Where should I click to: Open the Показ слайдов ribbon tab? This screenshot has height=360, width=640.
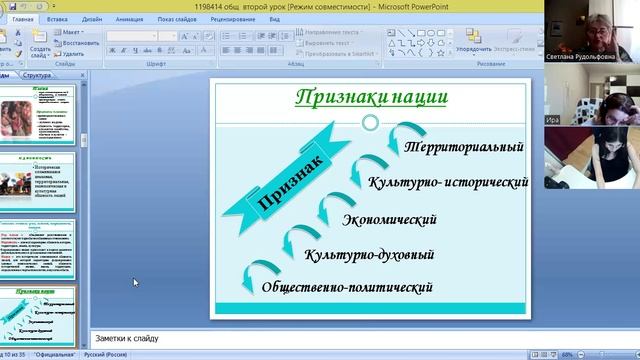(177, 19)
